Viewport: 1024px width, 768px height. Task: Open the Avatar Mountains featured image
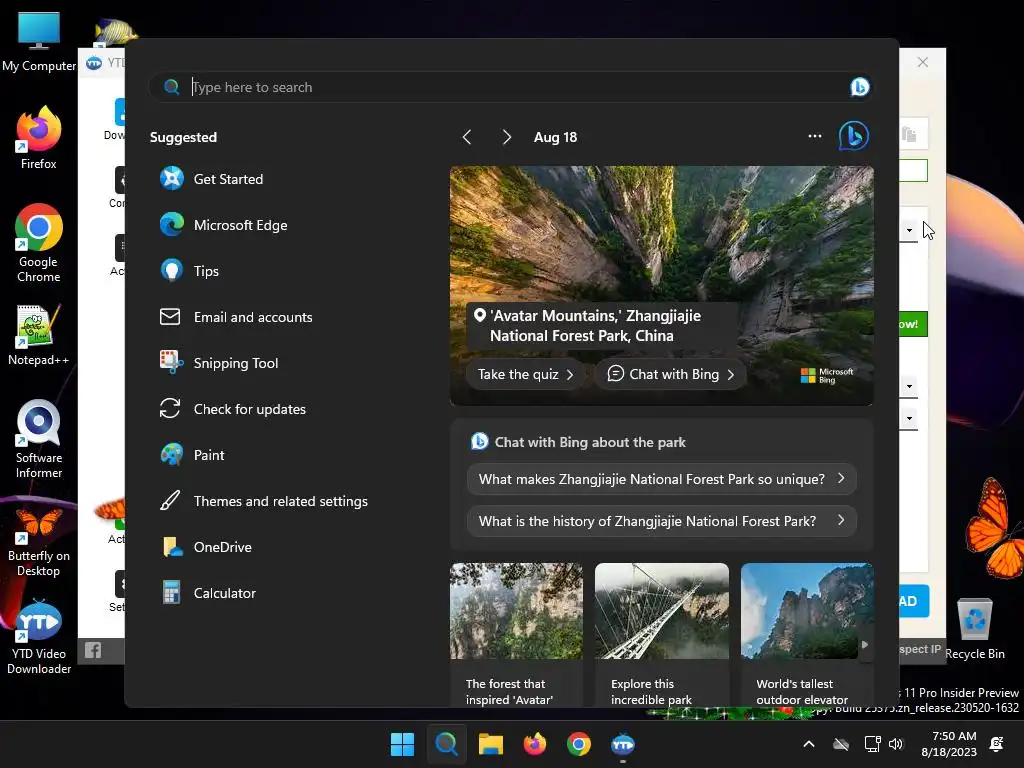[662, 285]
